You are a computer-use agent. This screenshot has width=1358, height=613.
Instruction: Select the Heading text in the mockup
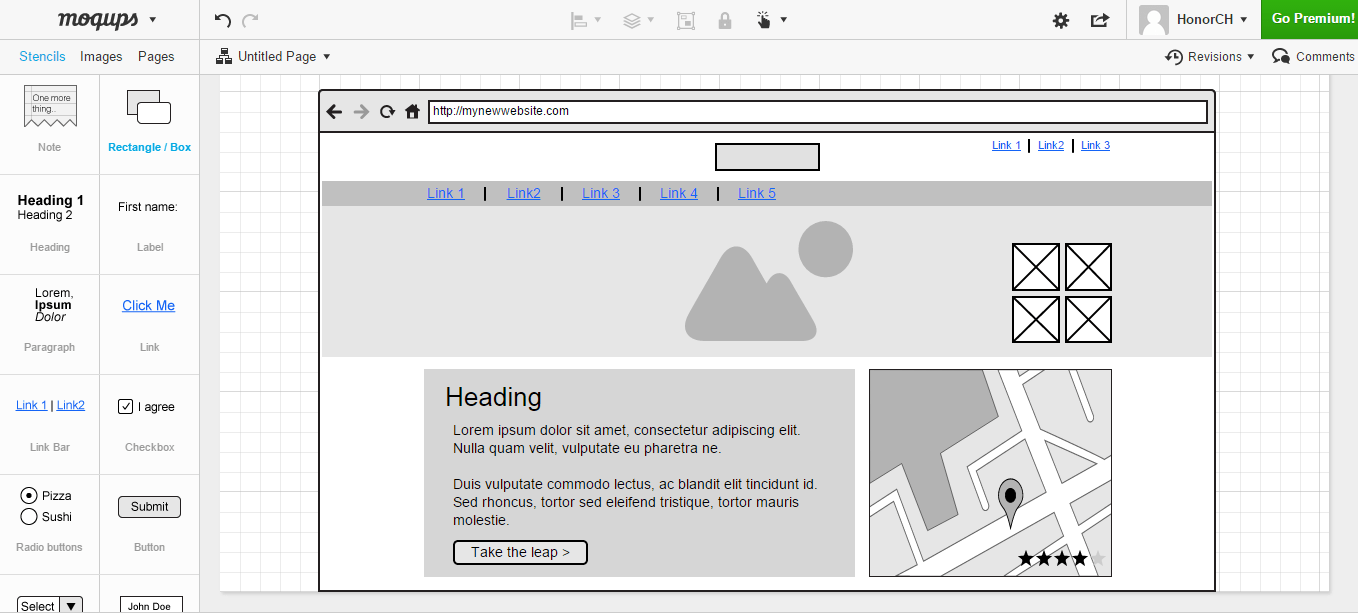point(493,397)
